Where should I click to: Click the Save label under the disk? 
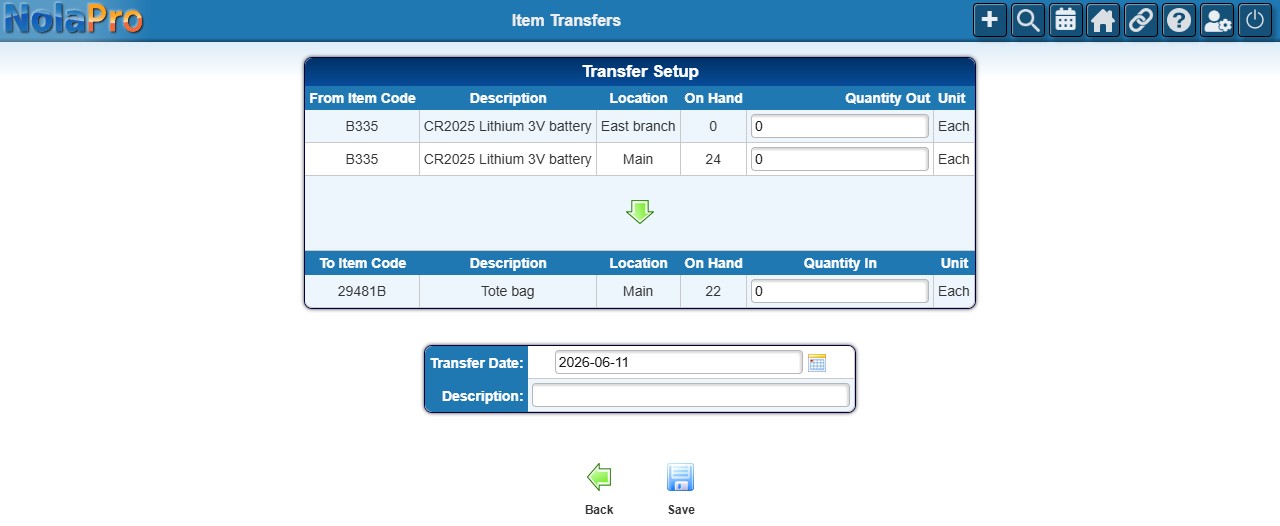point(681,510)
